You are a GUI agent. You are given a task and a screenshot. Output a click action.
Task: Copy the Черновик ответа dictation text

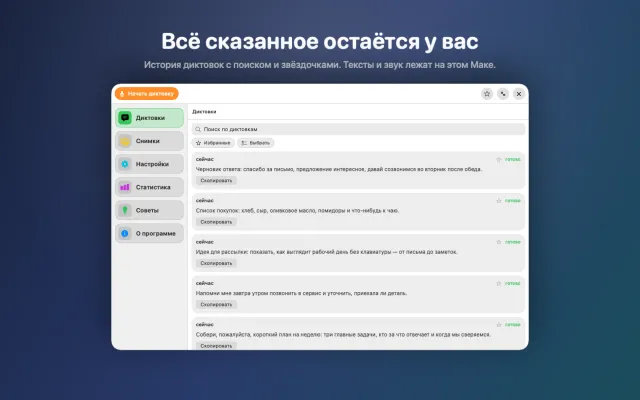[x=216, y=180]
